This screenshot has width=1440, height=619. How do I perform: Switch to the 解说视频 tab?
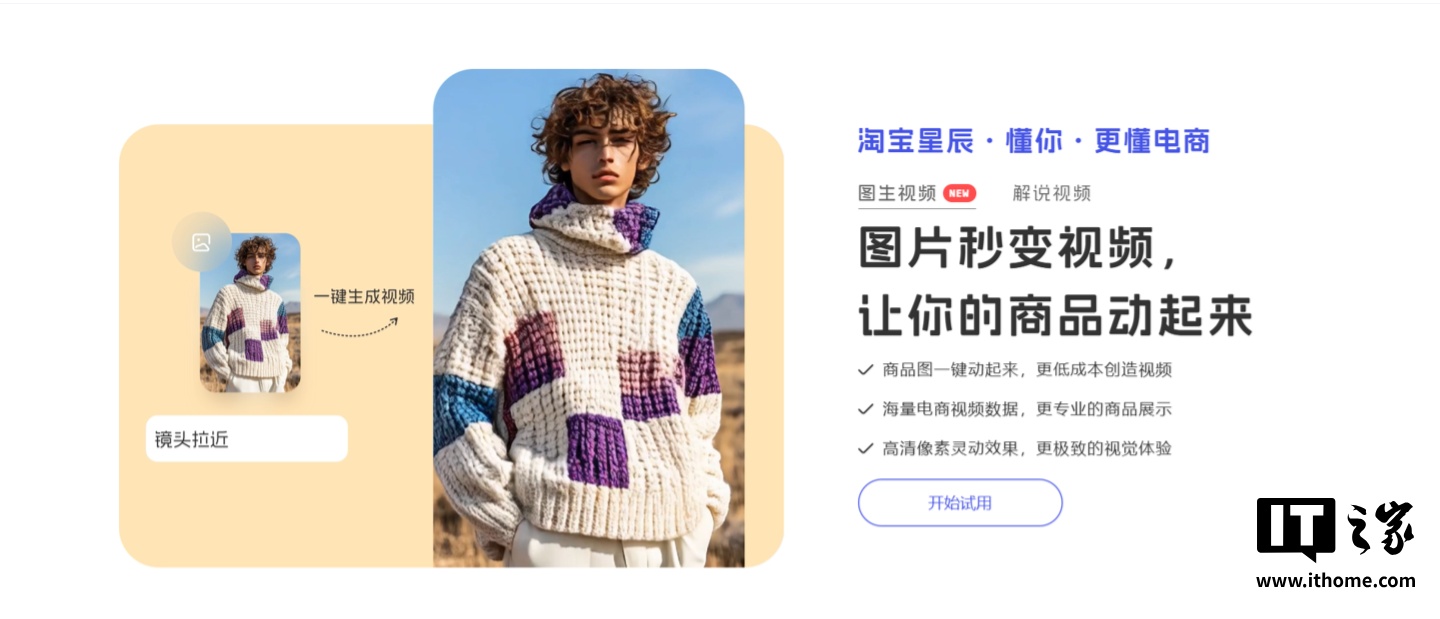tap(1051, 193)
